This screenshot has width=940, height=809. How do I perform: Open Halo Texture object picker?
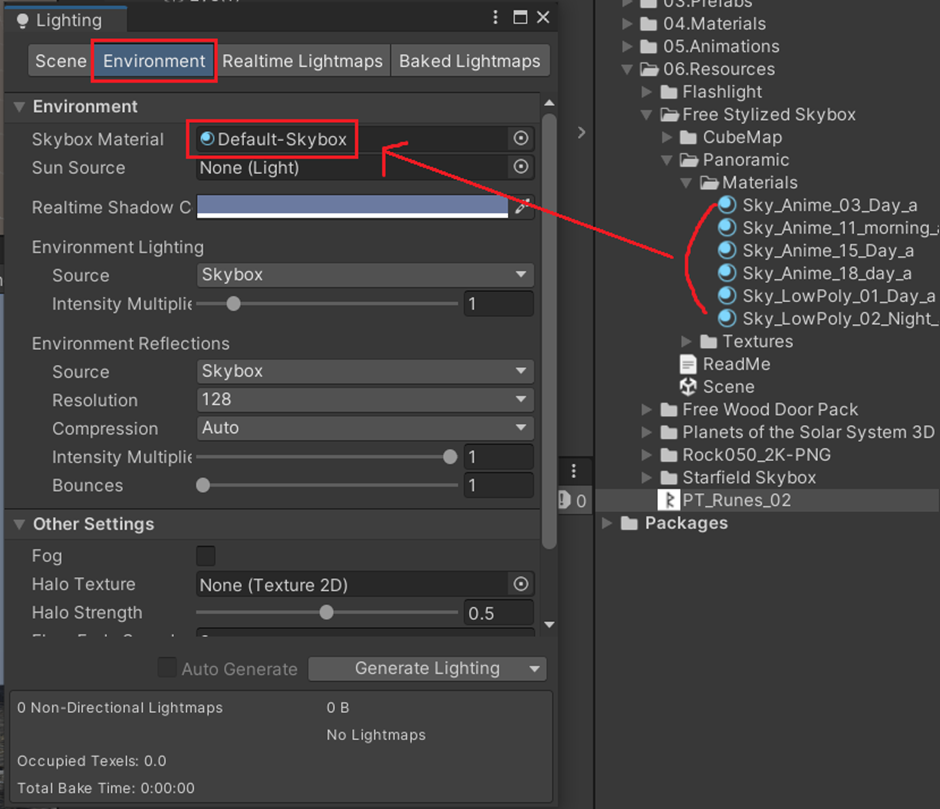[x=520, y=584]
